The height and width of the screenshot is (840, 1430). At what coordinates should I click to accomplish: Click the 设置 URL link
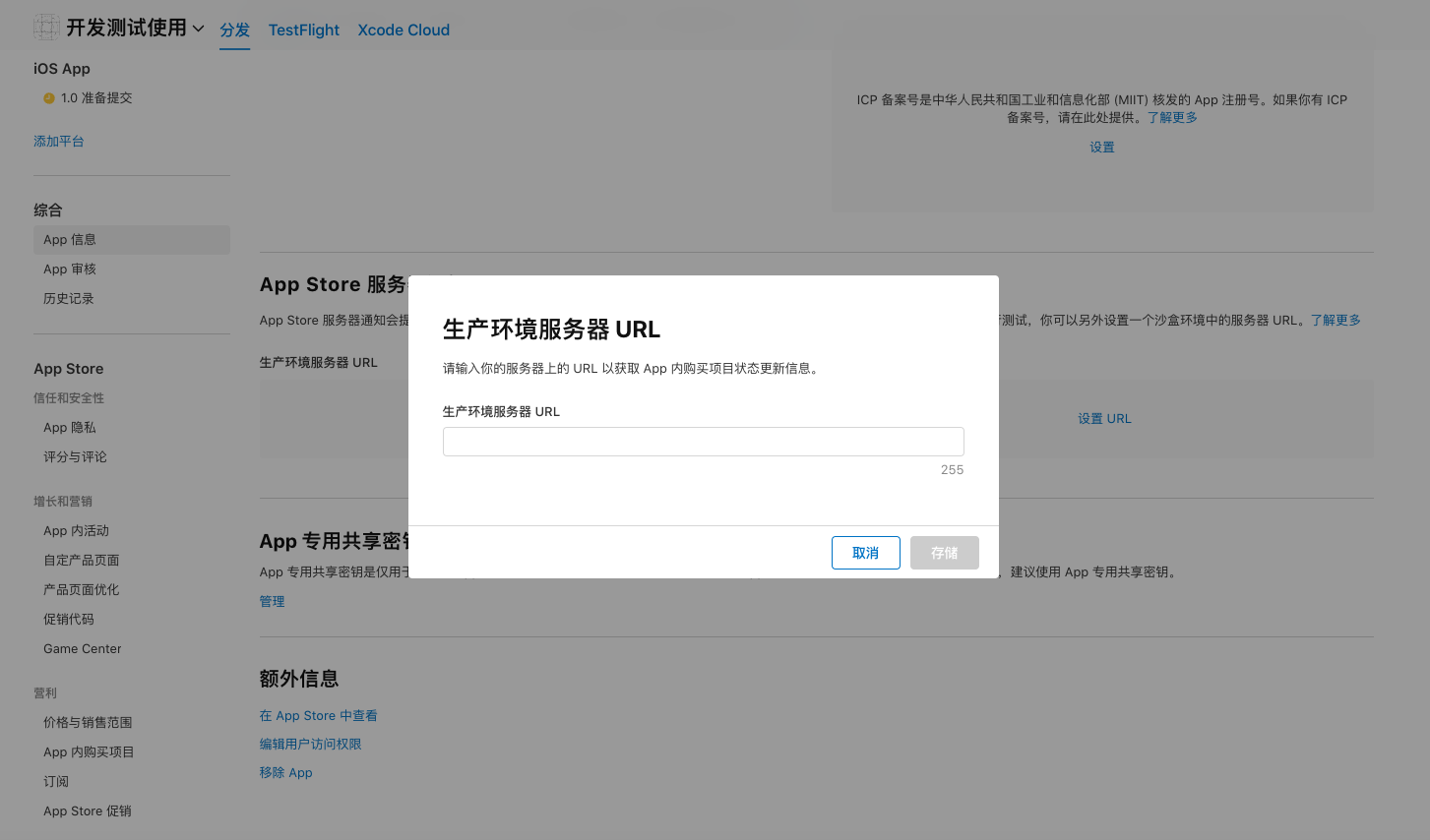(x=1104, y=419)
